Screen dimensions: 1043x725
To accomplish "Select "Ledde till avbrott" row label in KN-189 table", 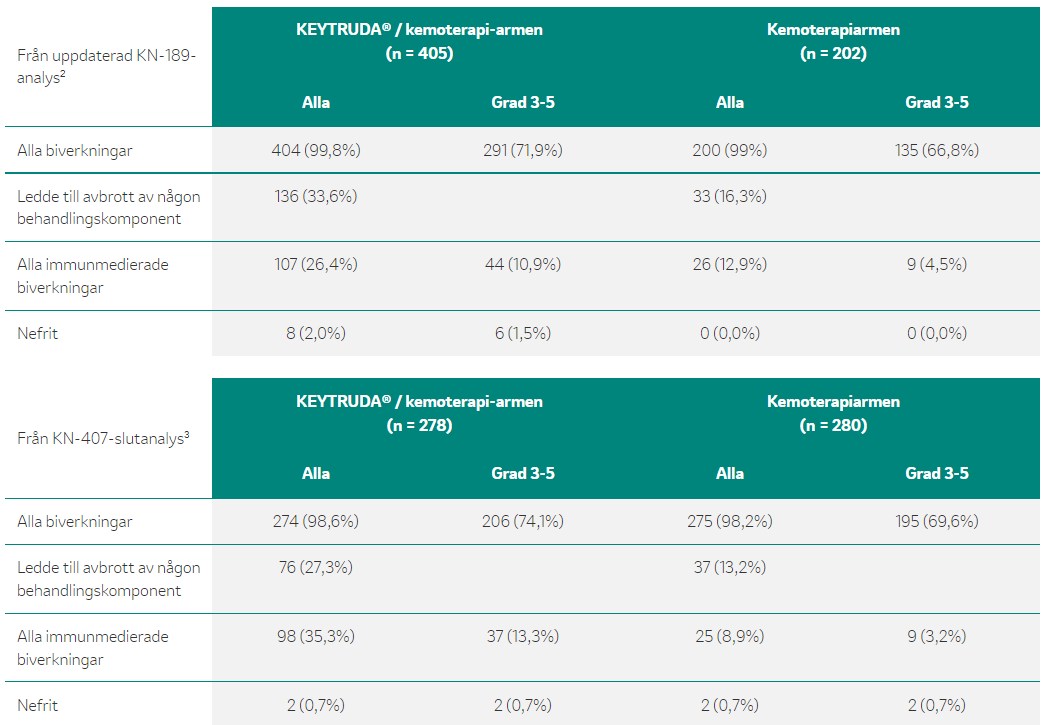I will click(x=108, y=208).
